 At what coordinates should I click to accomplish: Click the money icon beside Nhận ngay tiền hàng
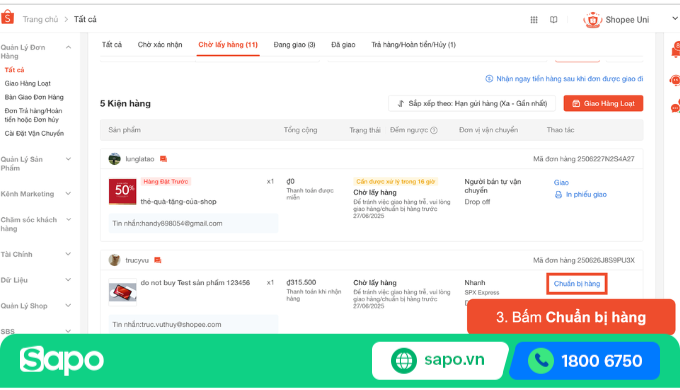coord(489,79)
